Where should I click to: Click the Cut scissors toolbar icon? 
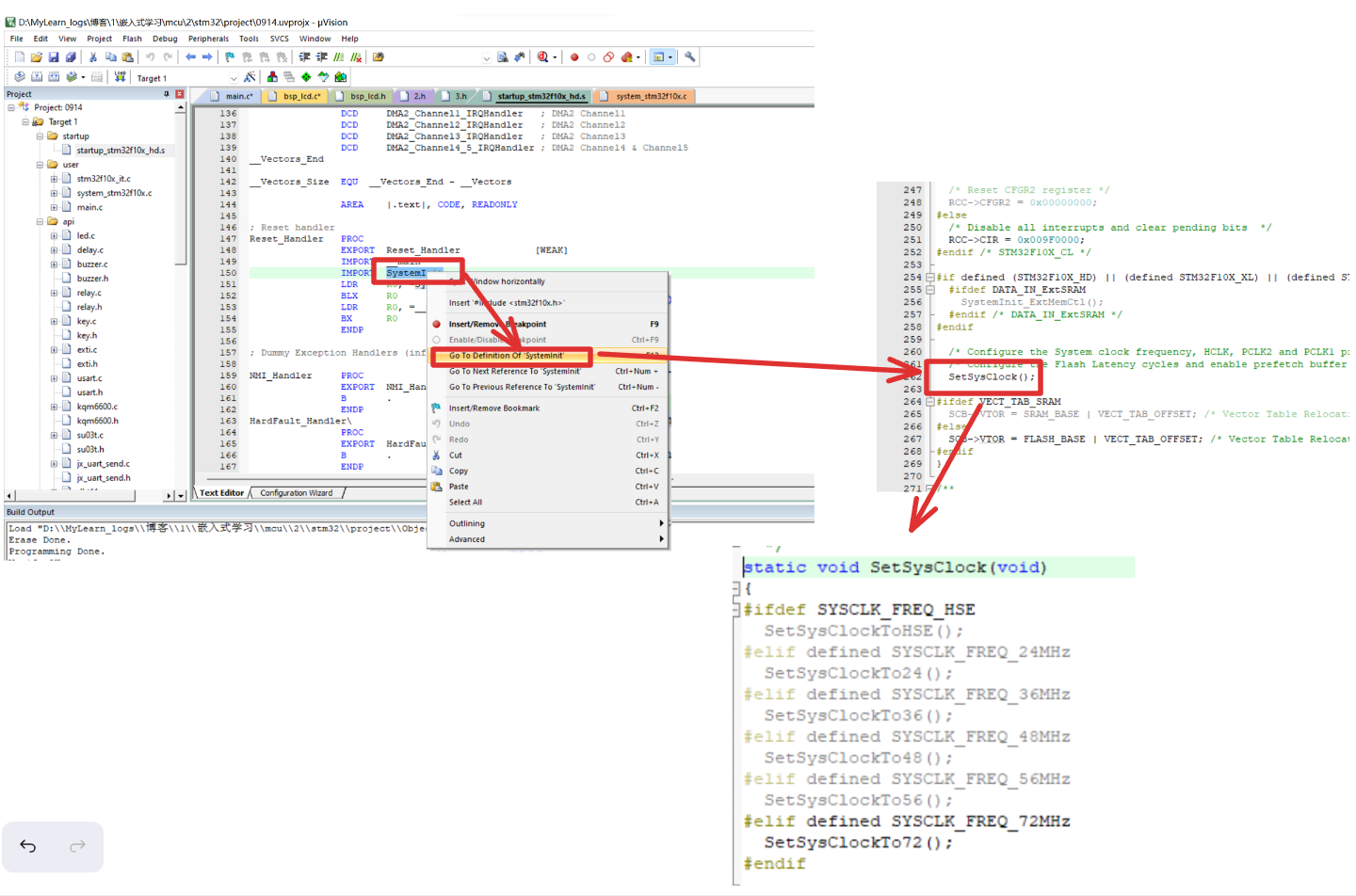(93, 57)
